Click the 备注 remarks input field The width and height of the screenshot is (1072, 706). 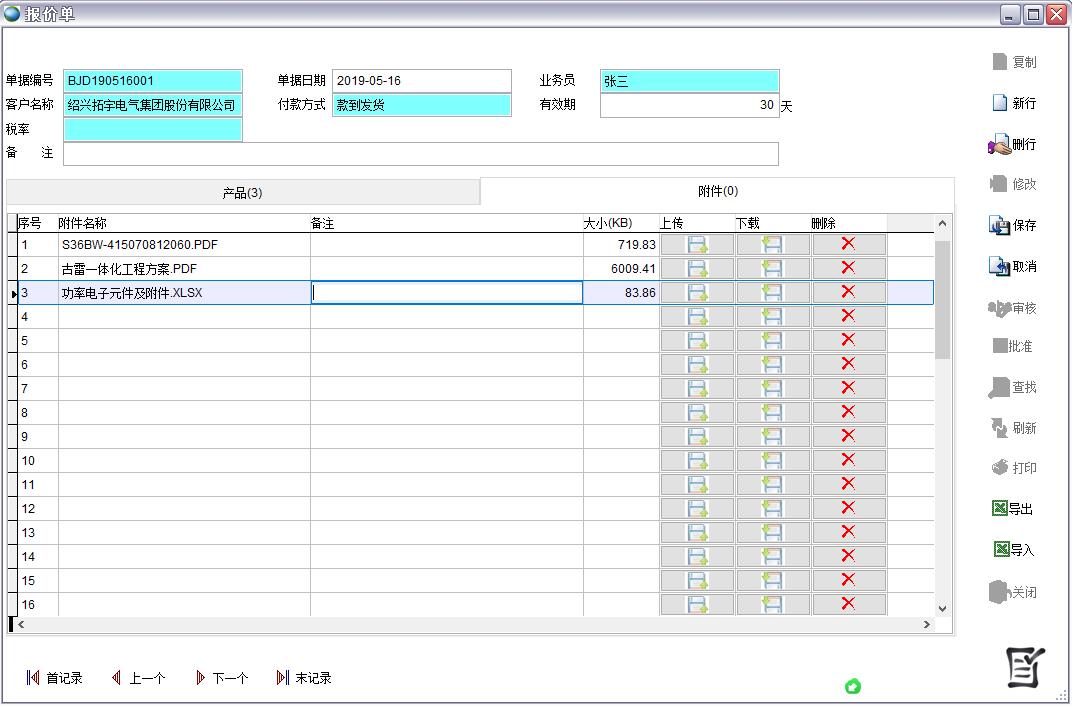point(420,154)
